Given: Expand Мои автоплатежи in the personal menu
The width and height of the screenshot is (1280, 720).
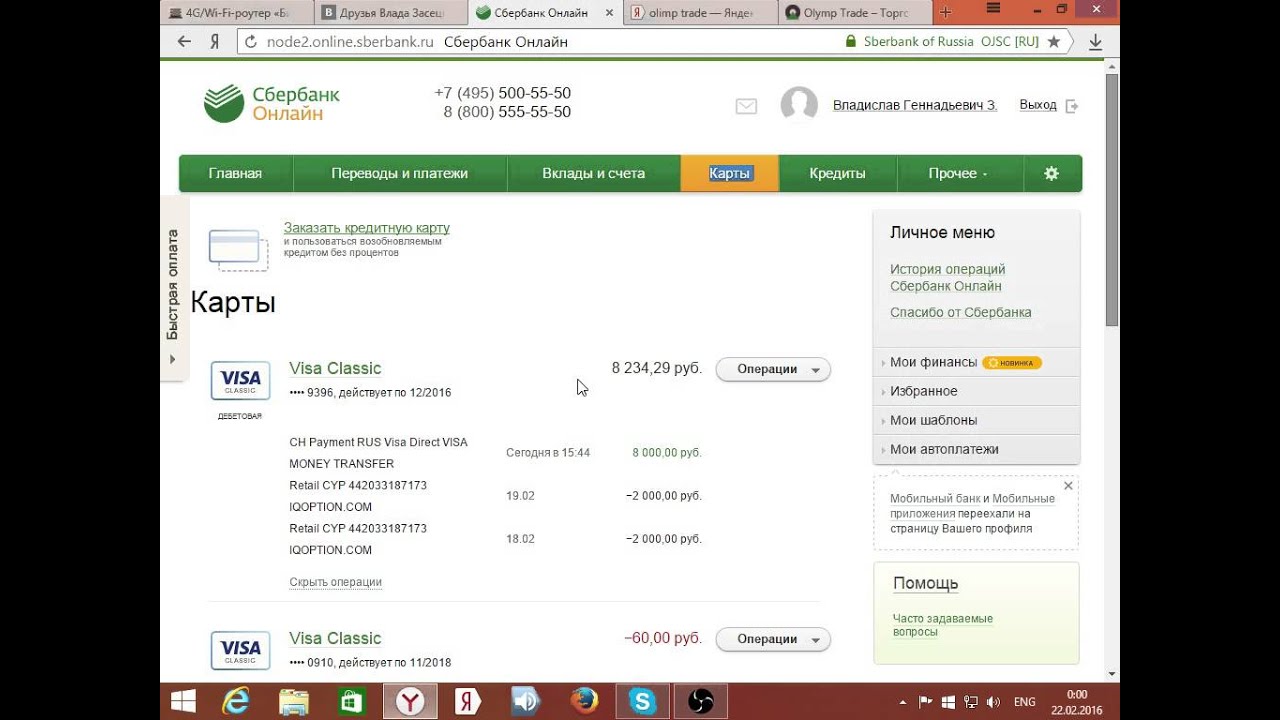Looking at the screenshot, I should tap(976, 449).
